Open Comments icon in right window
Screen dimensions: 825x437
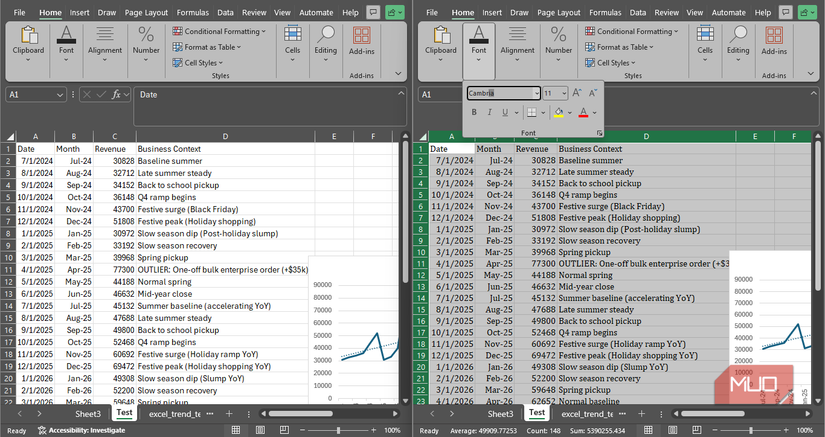tap(786, 12)
